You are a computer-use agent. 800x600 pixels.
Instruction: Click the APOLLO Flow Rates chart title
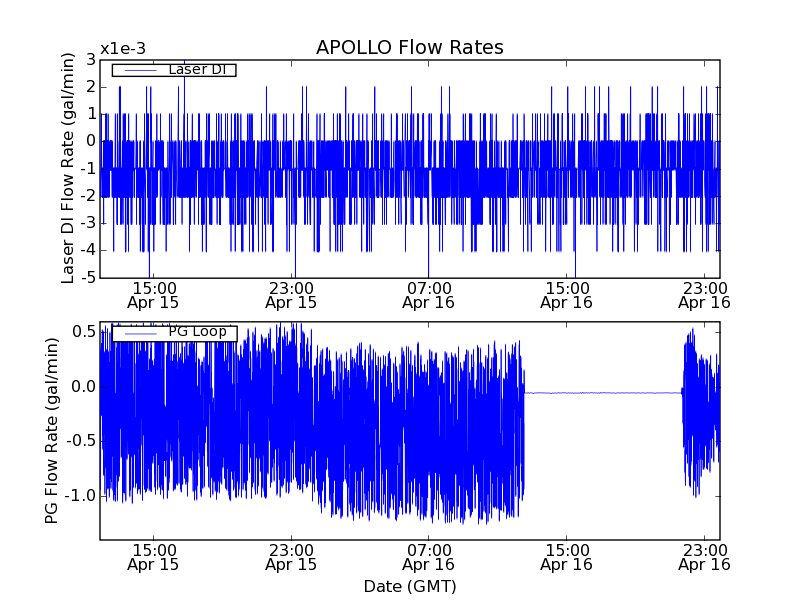(409, 48)
